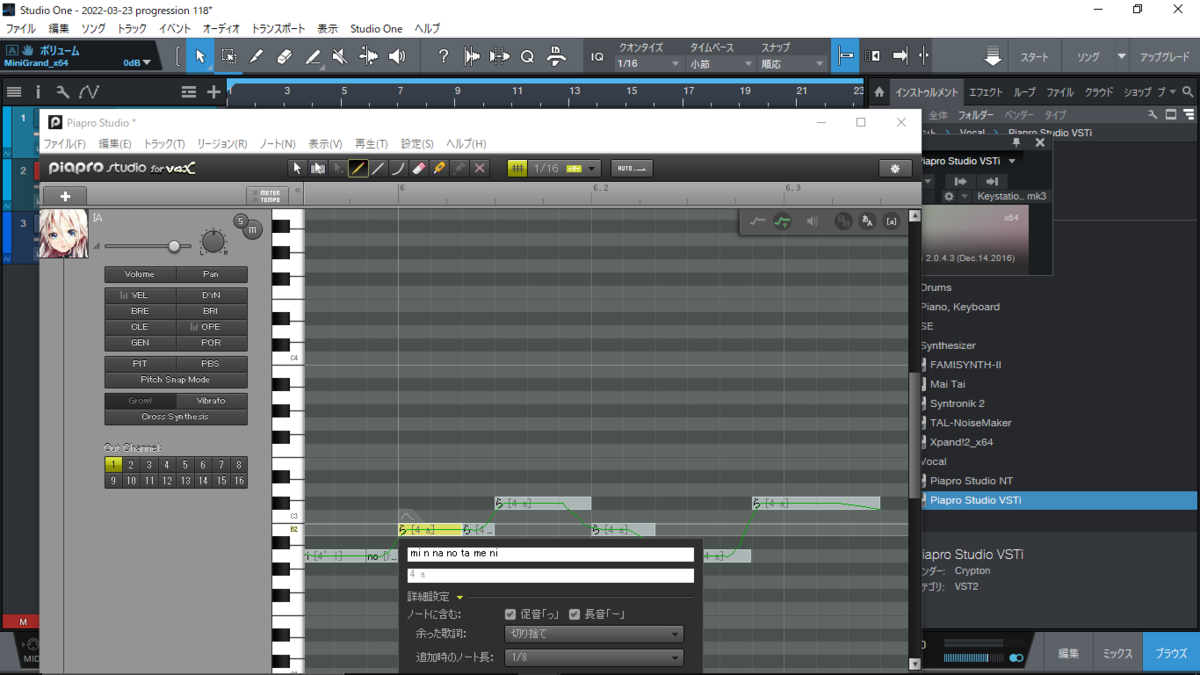
Task: Toggle Pitch Snap Mode
Action: coord(175,380)
